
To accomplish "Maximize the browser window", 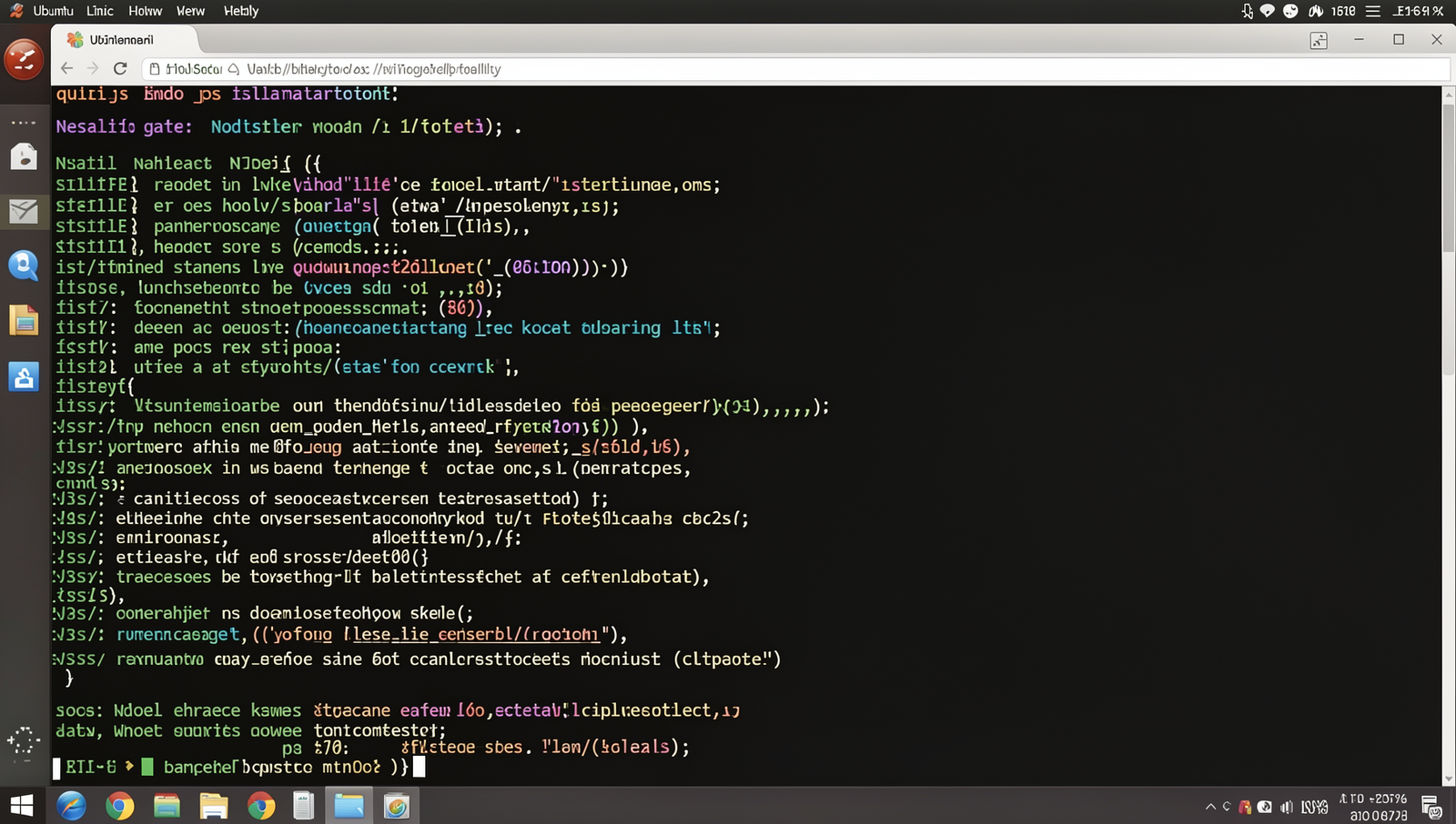I will point(1399,40).
